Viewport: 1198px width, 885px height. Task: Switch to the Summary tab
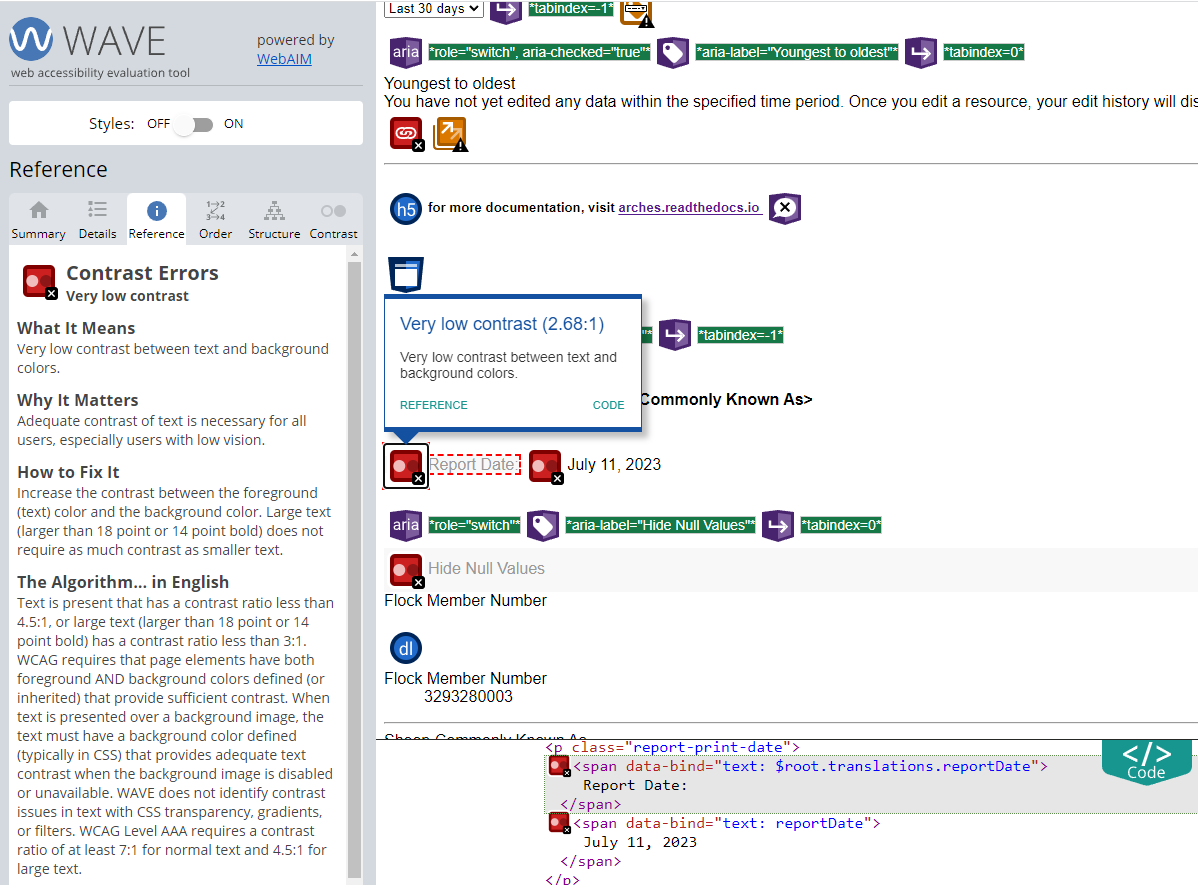pyautogui.click(x=38, y=218)
